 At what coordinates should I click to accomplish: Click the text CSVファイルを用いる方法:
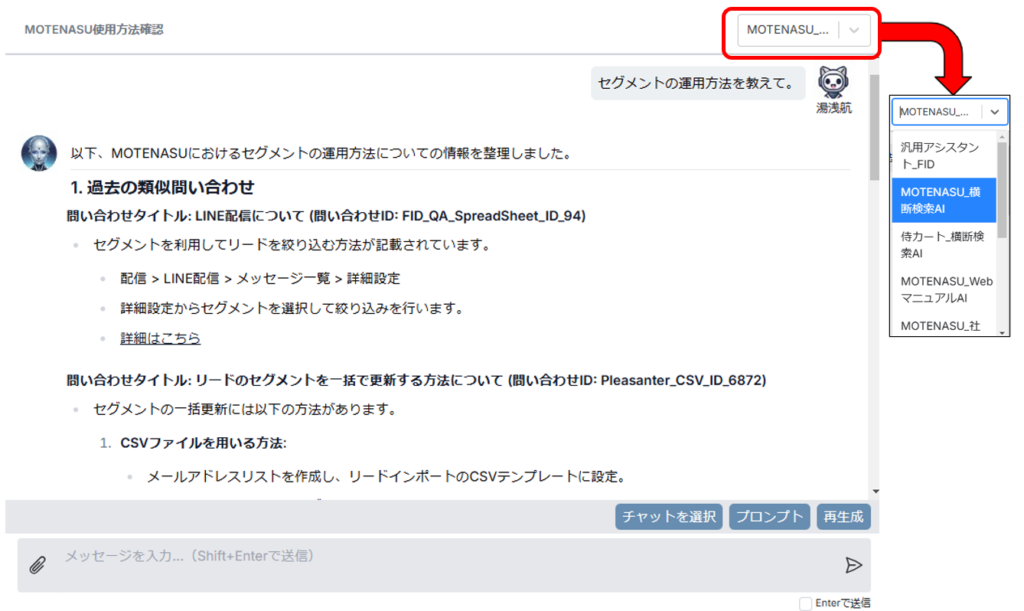pos(203,443)
